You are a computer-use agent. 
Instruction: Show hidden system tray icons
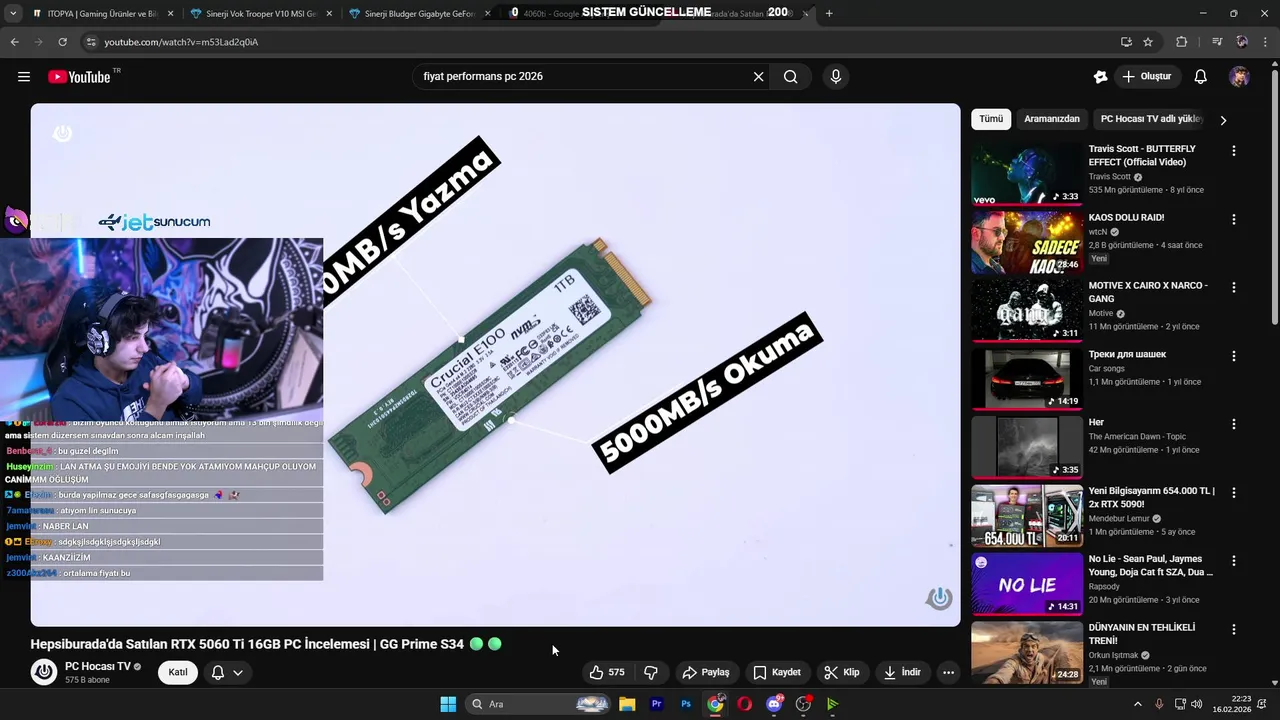(x=1137, y=704)
